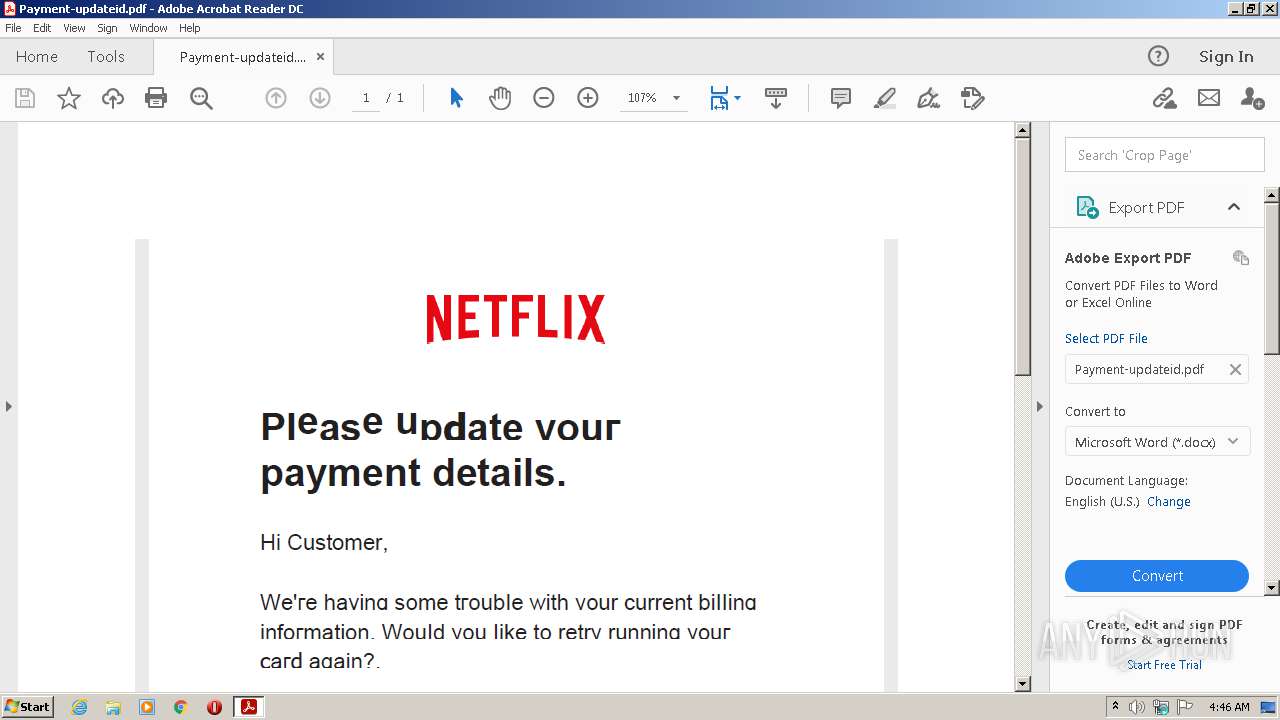Click the Export PDF panel header
The image size is (1280, 720).
1157,207
